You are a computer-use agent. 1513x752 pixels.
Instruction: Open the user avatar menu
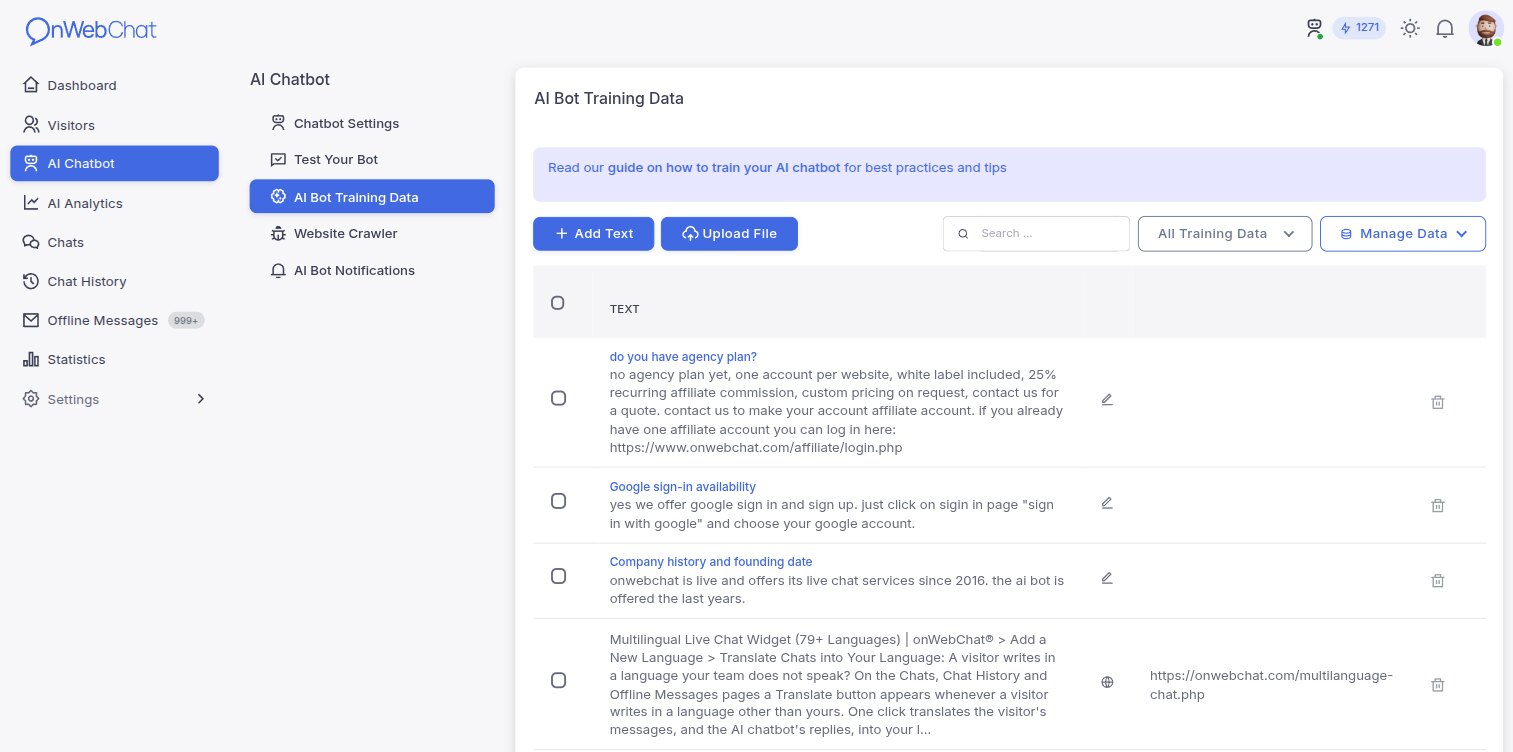point(1486,28)
